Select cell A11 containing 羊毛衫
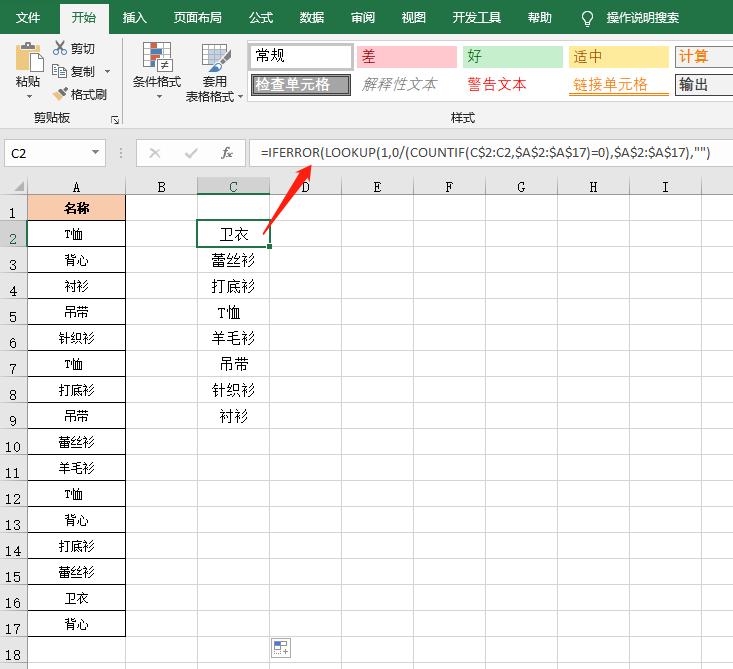 (77, 468)
